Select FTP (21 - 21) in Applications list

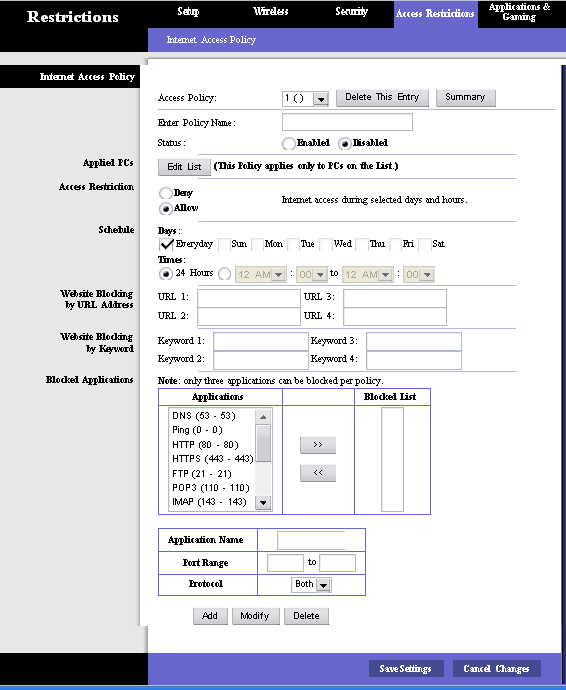(x=202, y=474)
